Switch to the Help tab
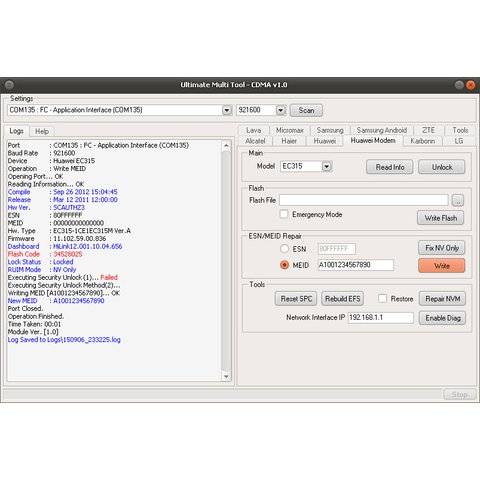The height and width of the screenshot is (480, 480). (x=42, y=131)
